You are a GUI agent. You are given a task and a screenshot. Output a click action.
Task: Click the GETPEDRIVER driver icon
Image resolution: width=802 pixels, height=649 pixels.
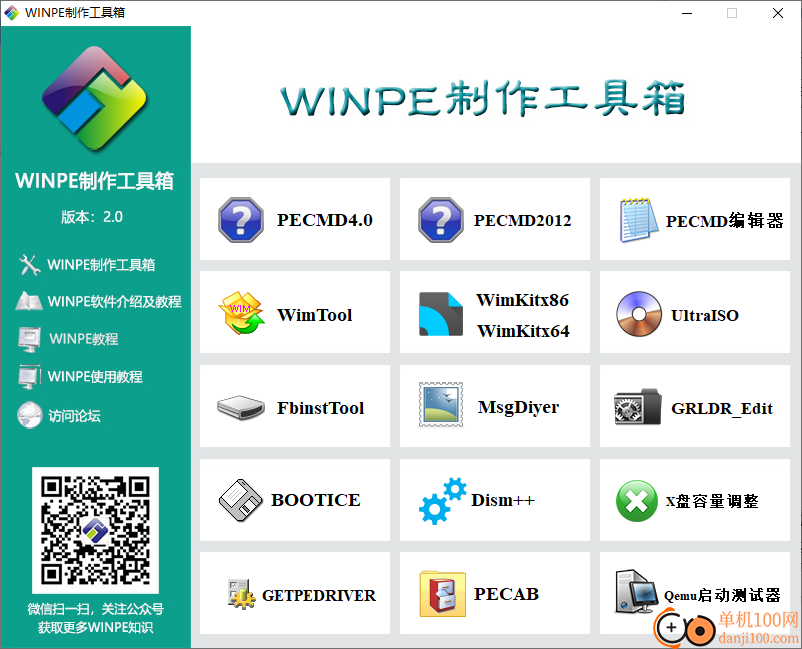point(241,594)
